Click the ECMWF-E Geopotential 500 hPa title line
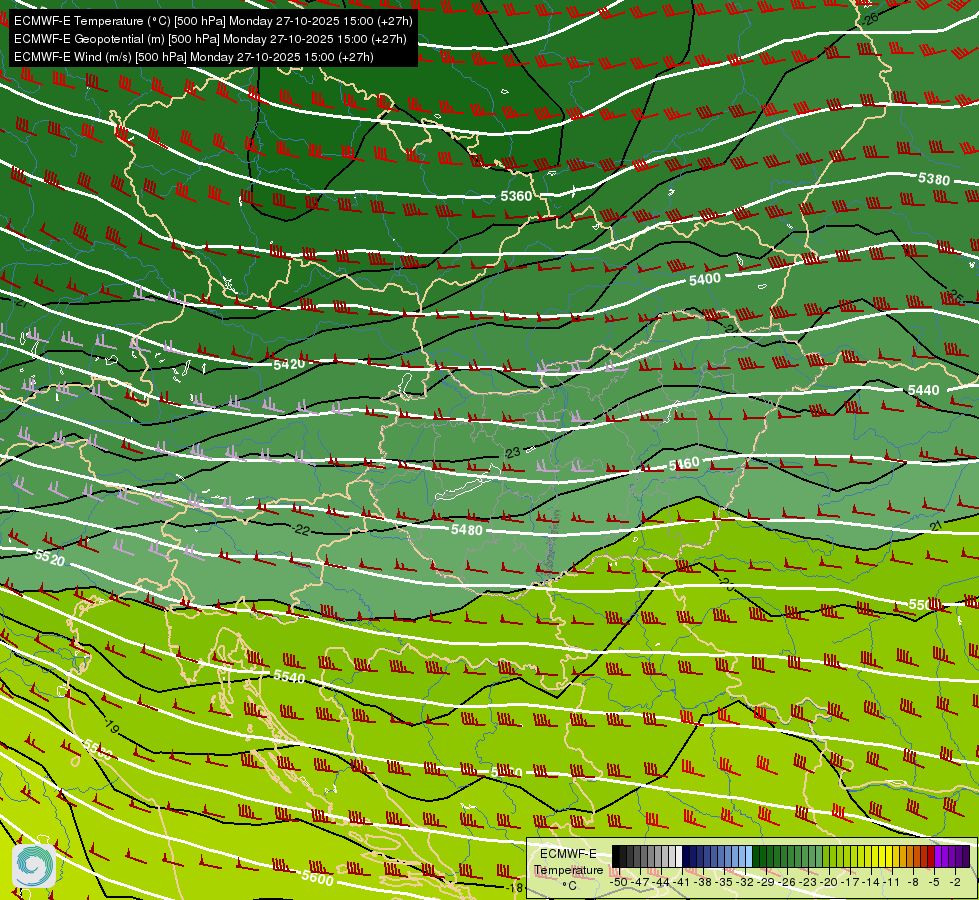979x900 pixels. pyautogui.click(x=210, y=39)
